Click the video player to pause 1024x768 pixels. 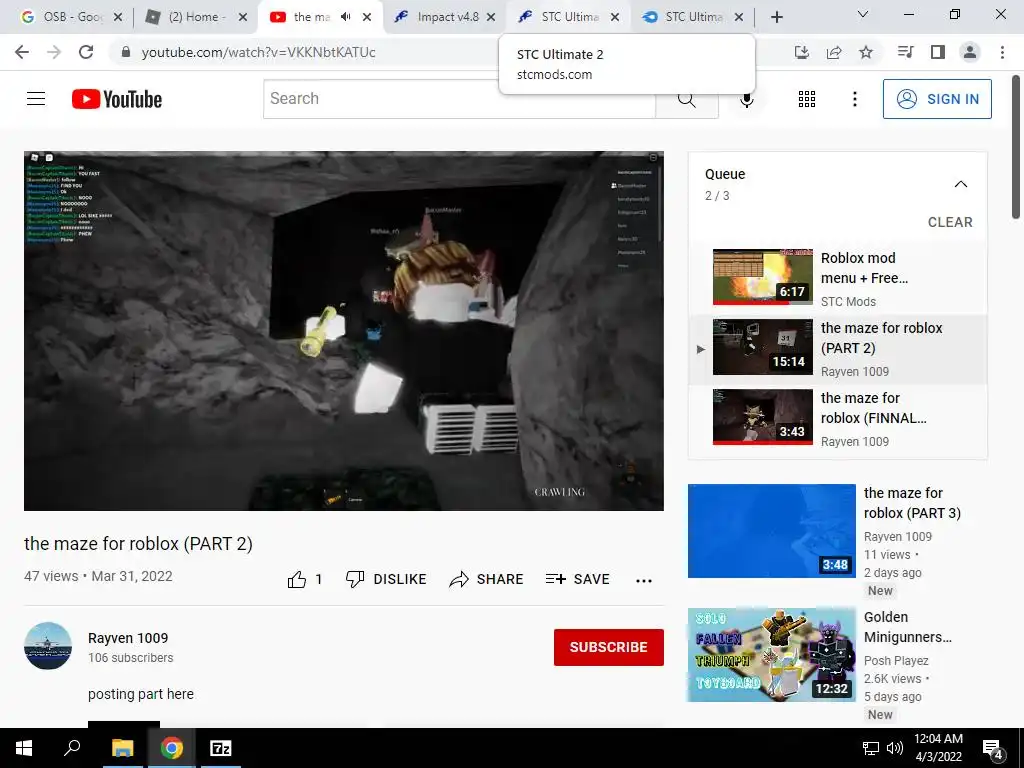[344, 331]
